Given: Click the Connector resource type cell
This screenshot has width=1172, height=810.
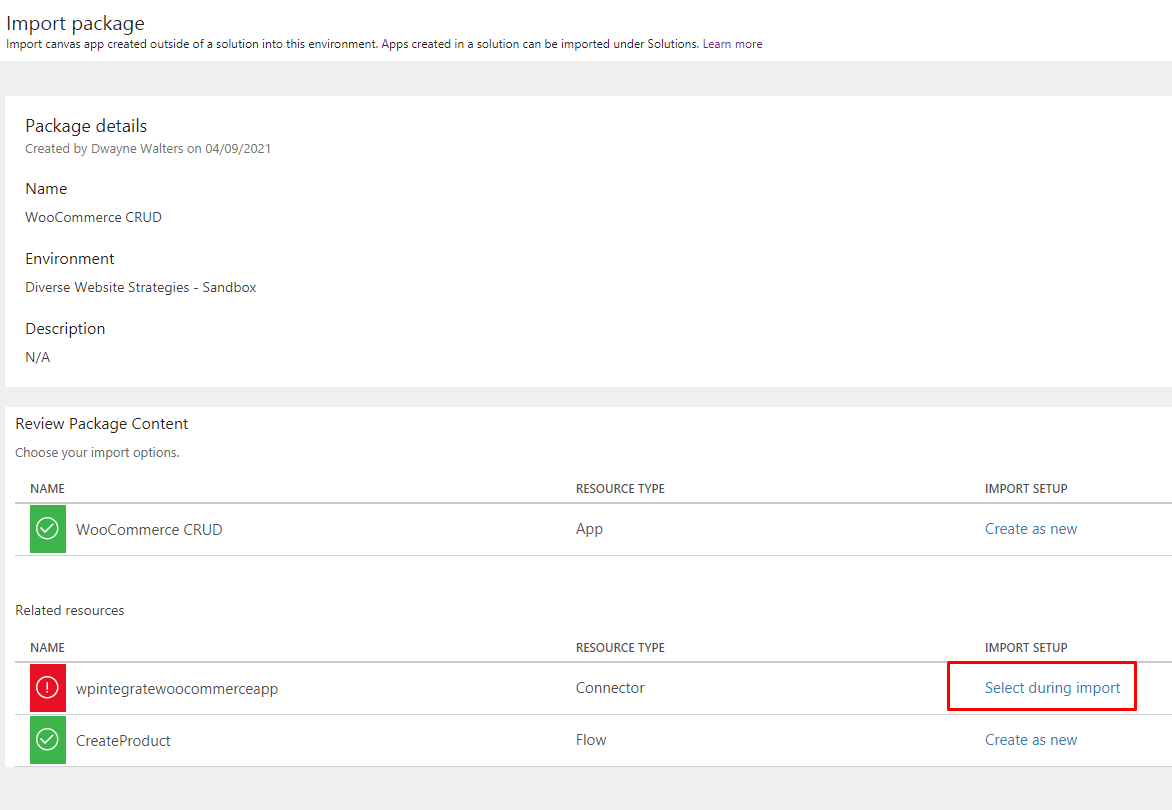Looking at the screenshot, I should point(609,687).
